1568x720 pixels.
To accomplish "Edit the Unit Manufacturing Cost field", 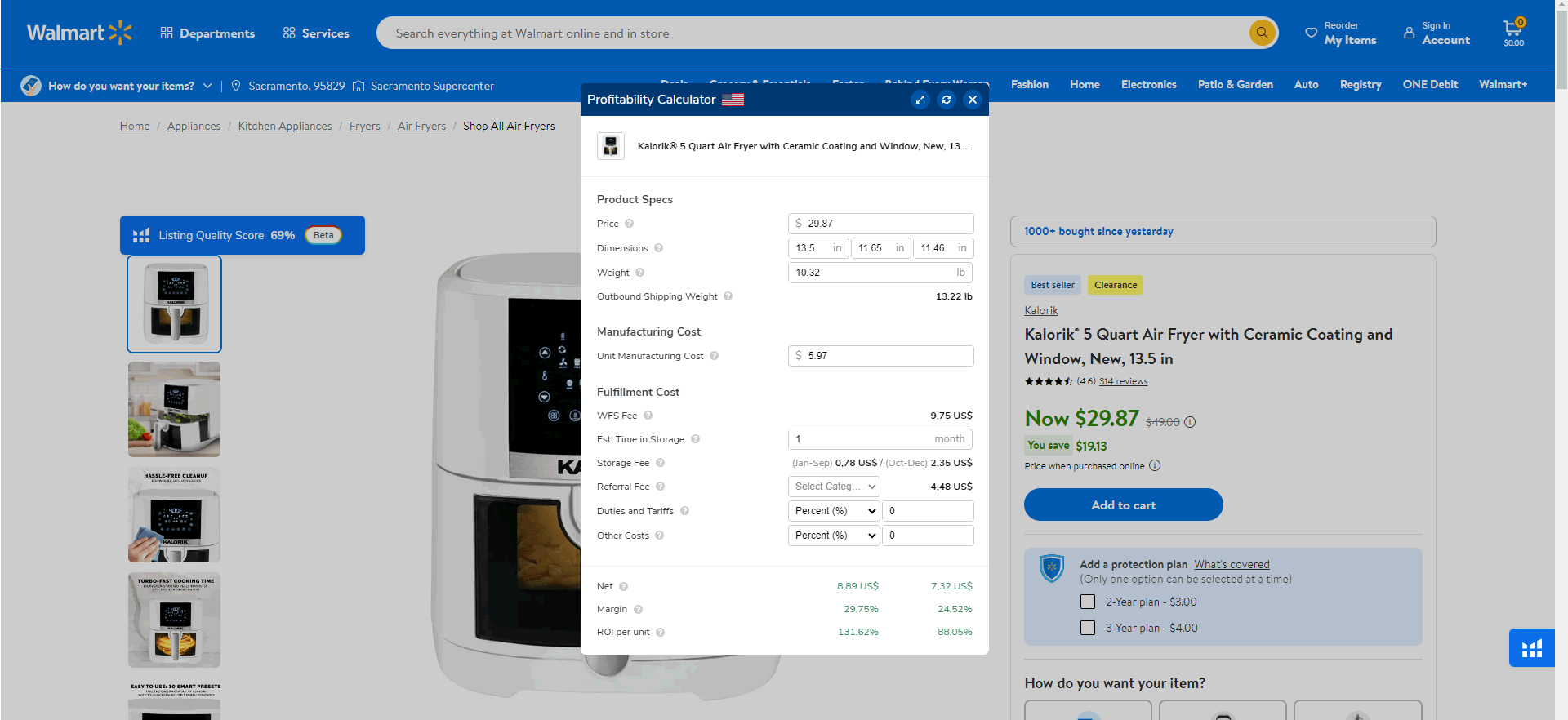I will (880, 356).
